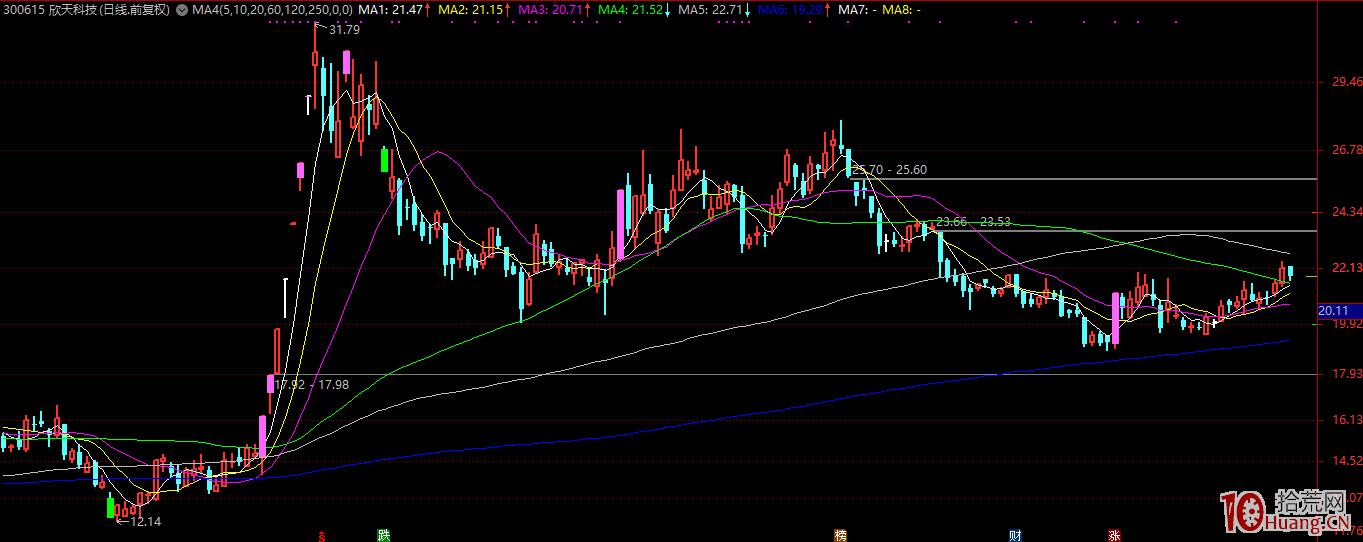Click the red 涨 event marker icon

coord(1113,535)
